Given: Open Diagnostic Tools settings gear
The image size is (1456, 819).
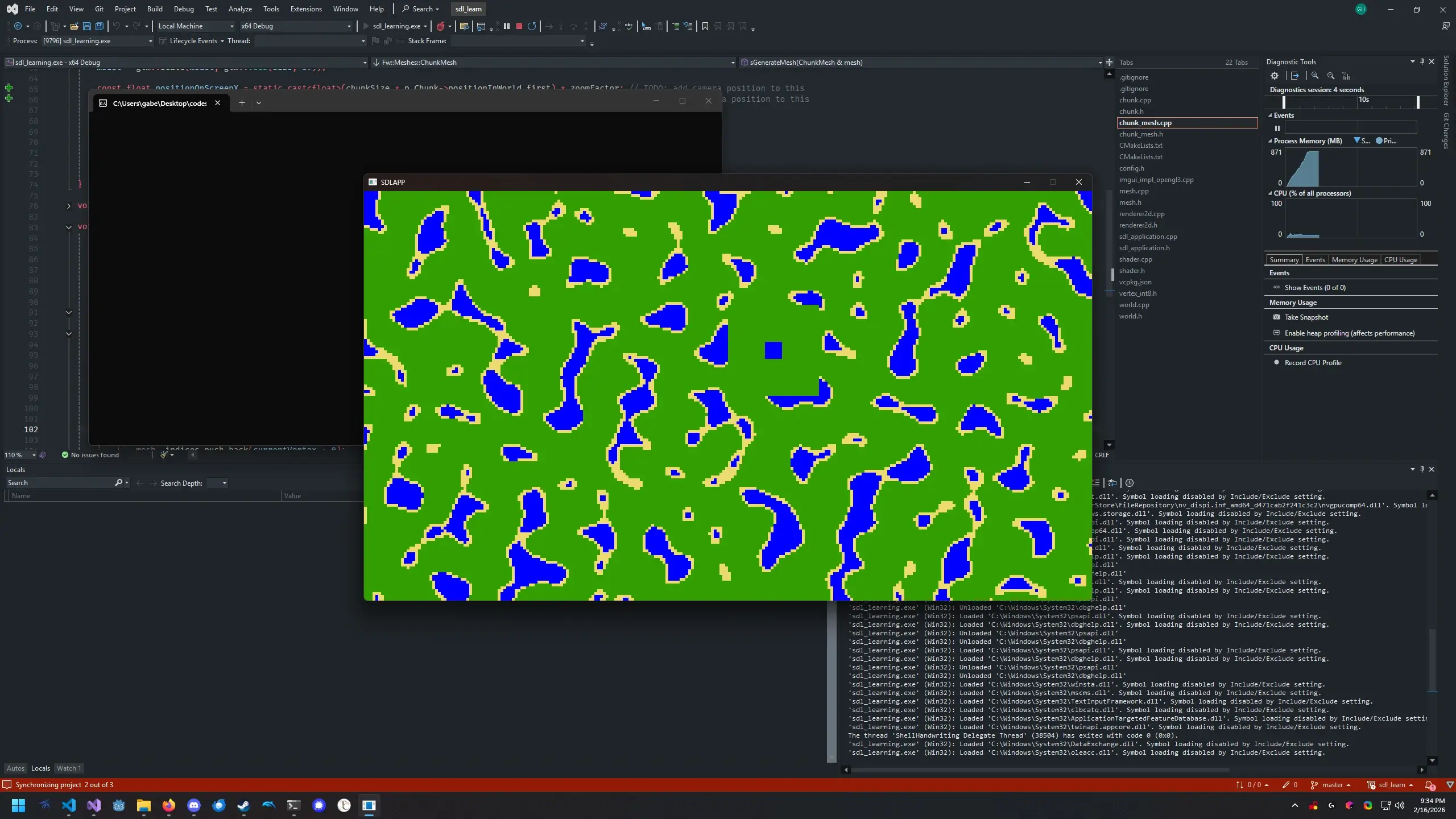Looking at the screenshot, I should tap(1275, 76).
